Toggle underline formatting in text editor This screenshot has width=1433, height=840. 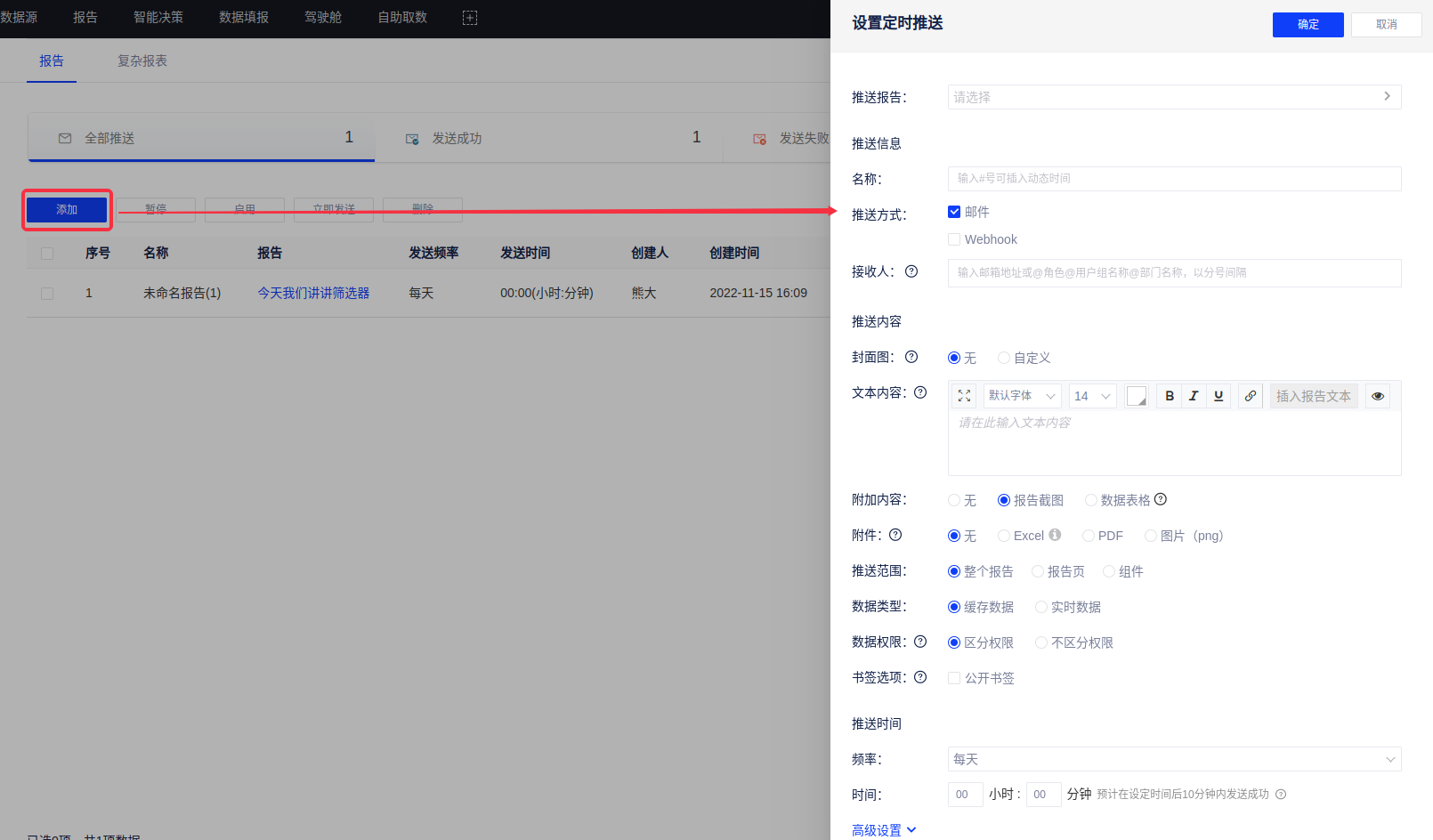[1218, 396]
